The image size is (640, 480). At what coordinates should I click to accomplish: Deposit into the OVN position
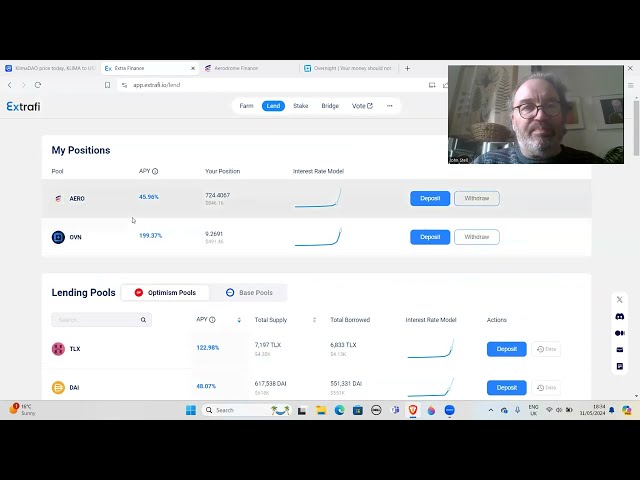click(430, 237)
